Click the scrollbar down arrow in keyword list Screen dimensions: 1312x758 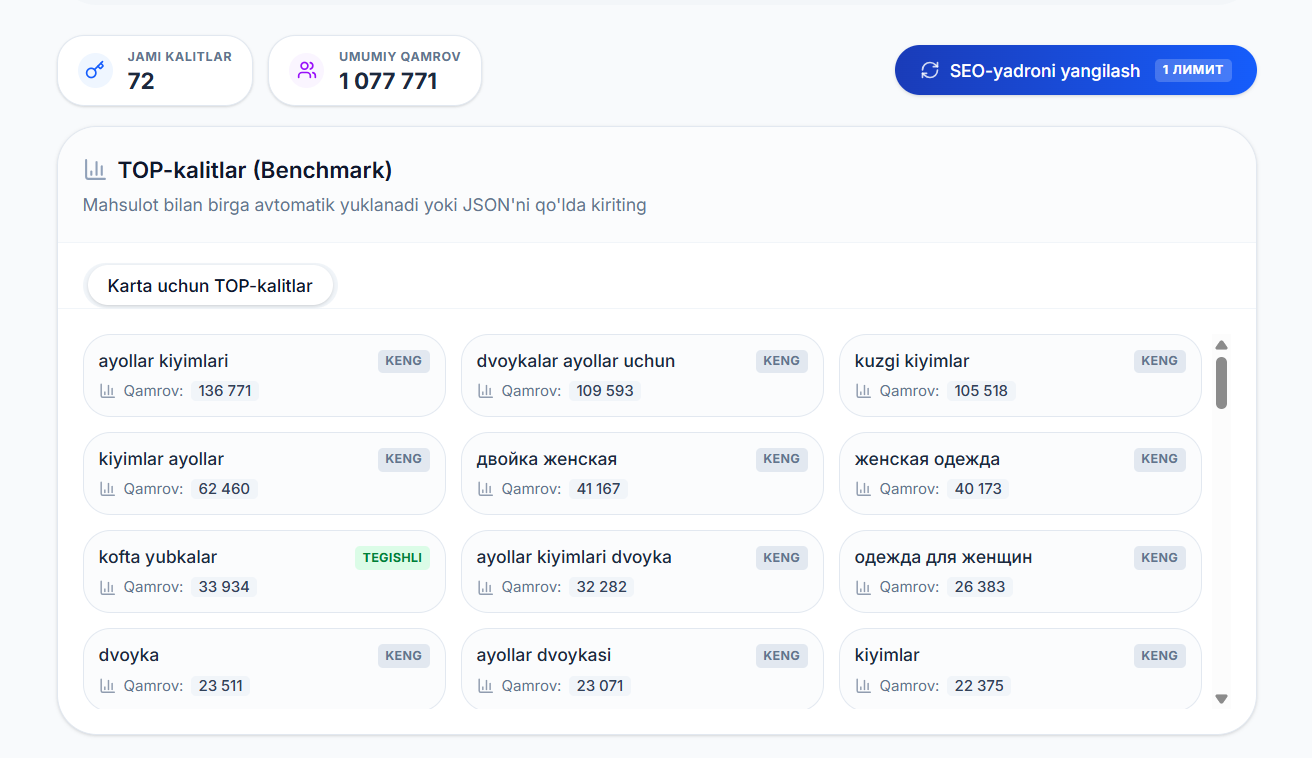click(1221, 699)
